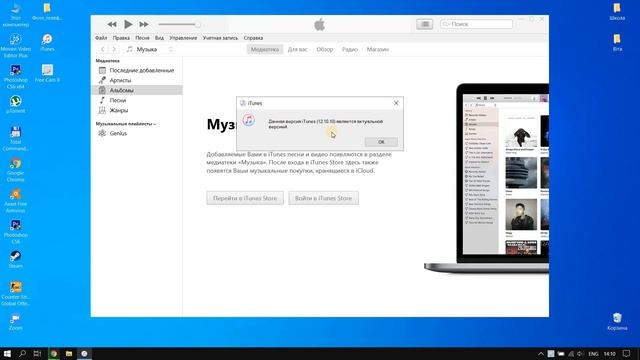Click the iTunes taskbar button
640x360 pixels.
(x=84, y=353)
